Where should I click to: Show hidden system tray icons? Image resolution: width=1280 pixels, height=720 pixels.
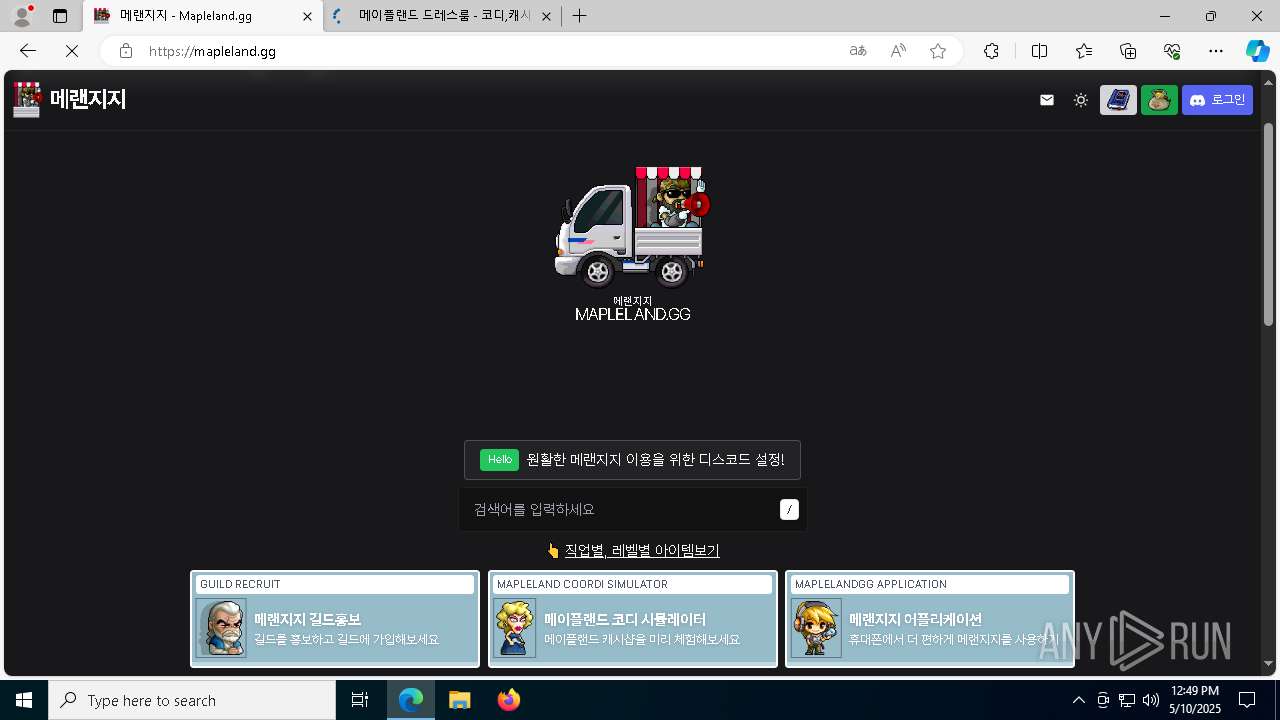coord(1078,700)
